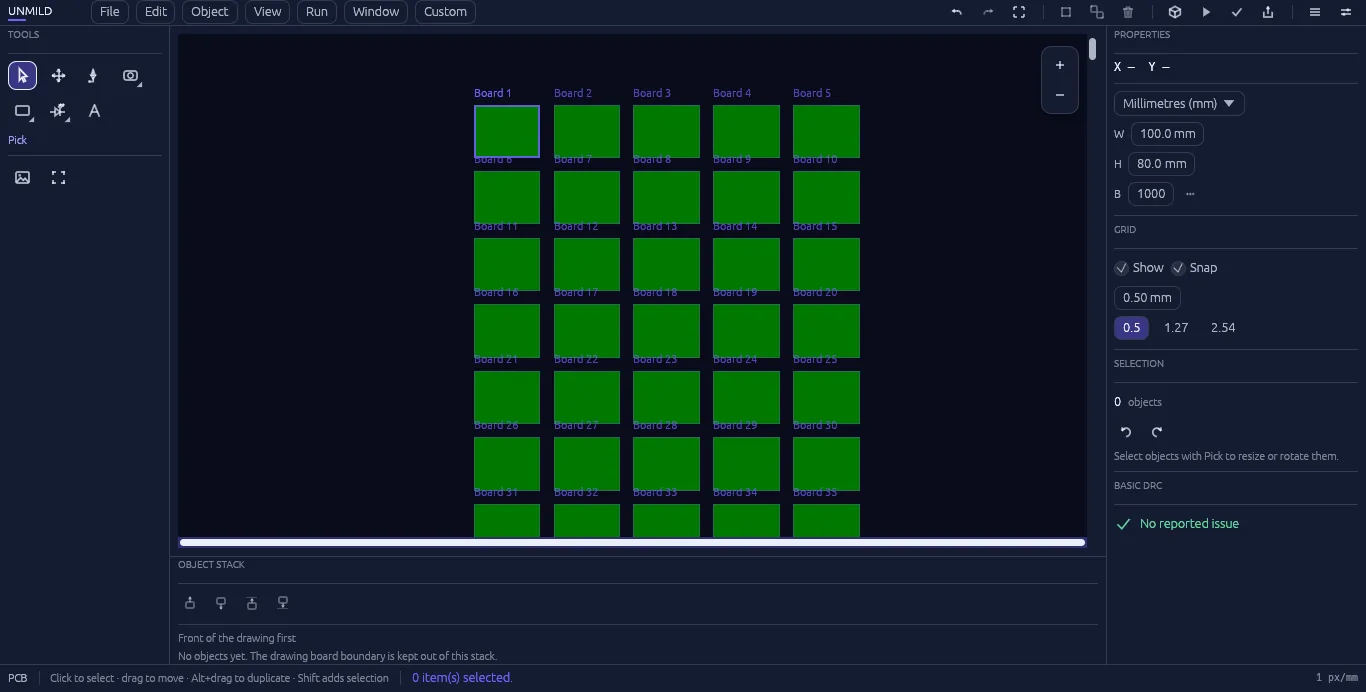Zoom in with the plus button

tap(1060, 65)
